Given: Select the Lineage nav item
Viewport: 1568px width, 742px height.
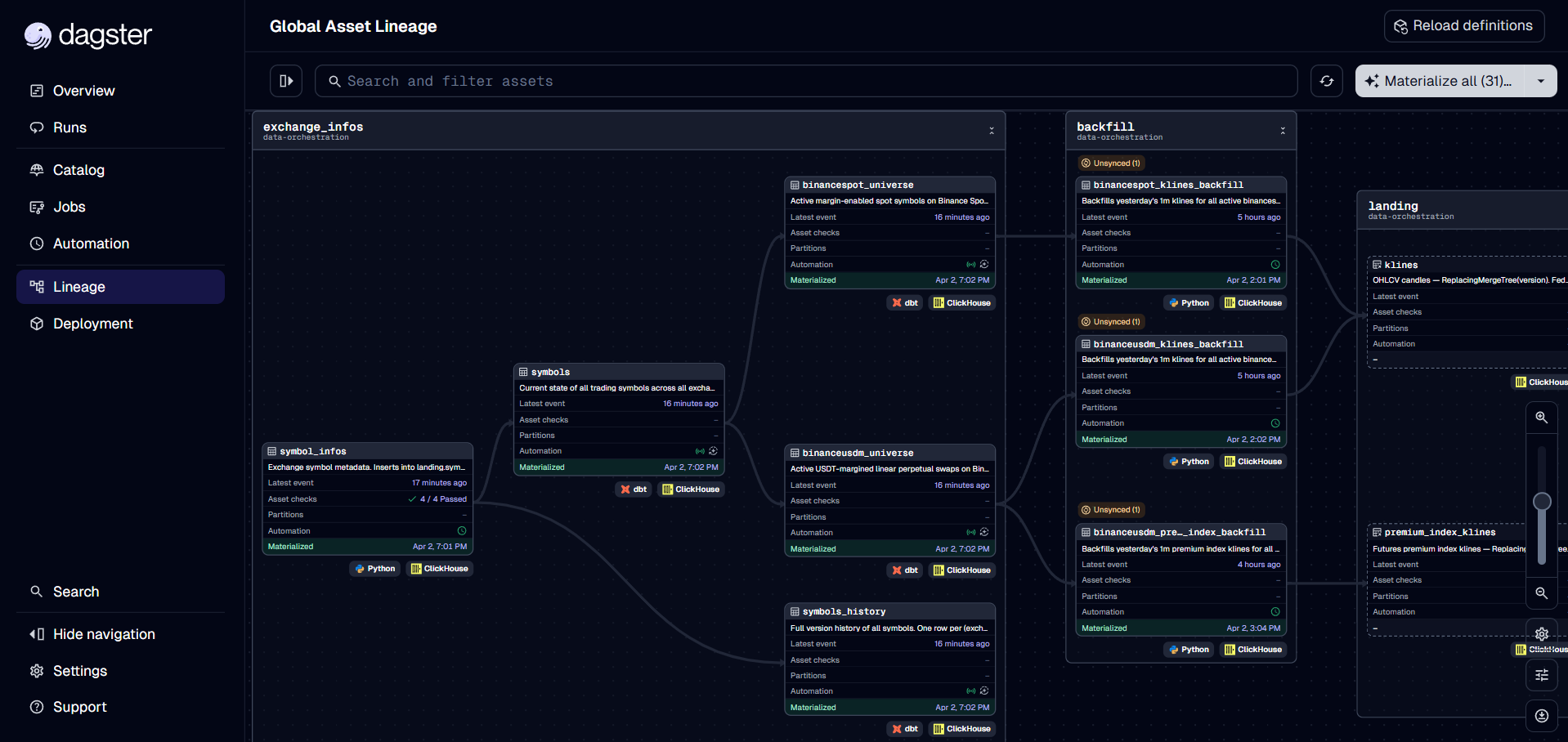Looking at the screenshot, I should [x=121, y=287].
